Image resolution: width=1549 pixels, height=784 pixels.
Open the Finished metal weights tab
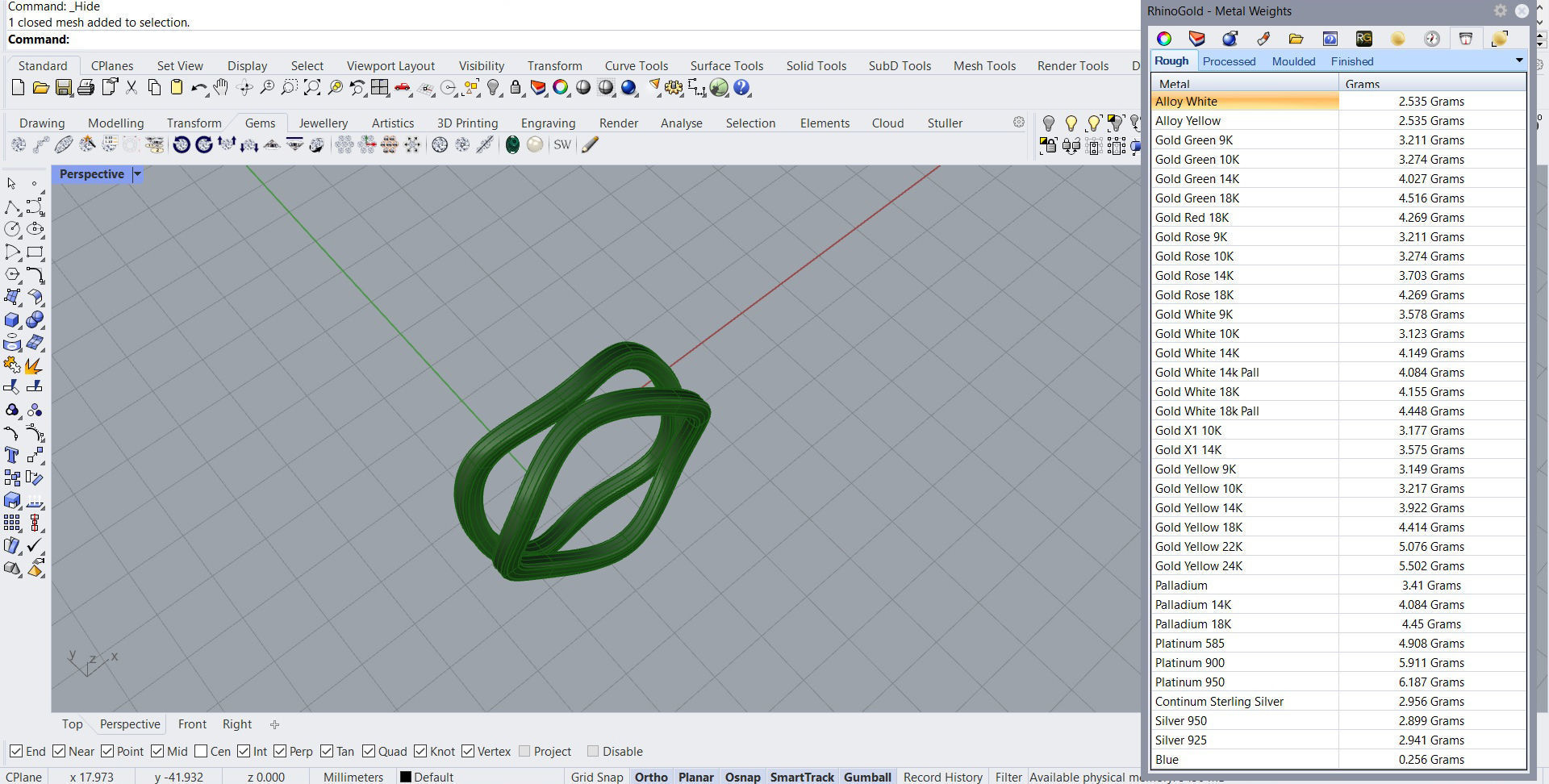click(x=1352, y=60)
